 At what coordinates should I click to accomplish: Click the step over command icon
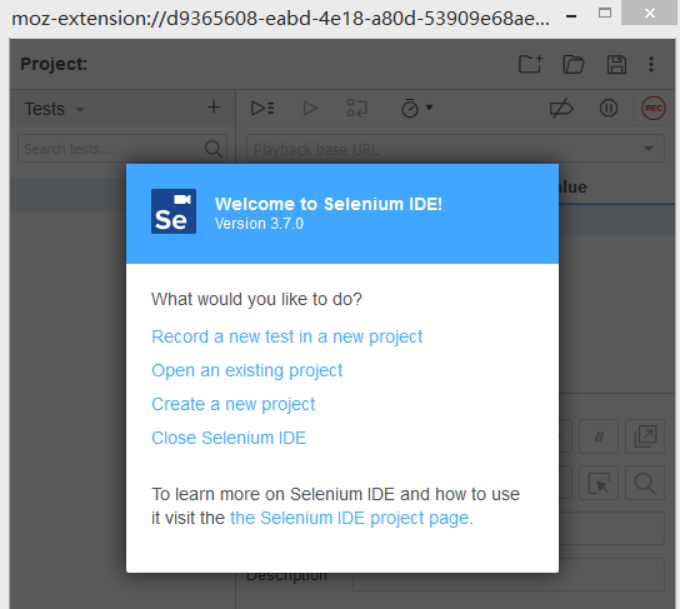coord(357,108)
